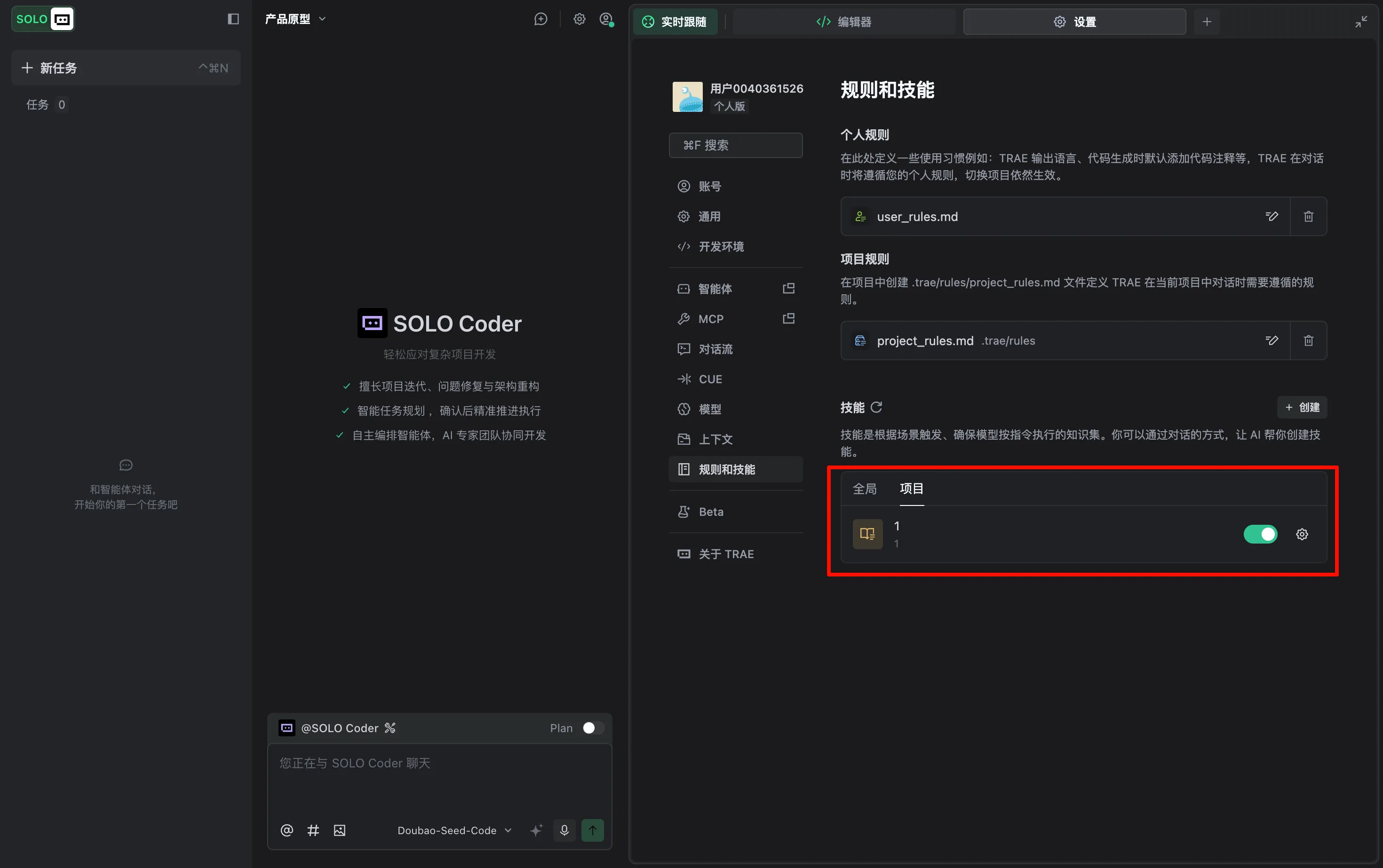The image size is (1383, 868).
Task: Disable the skill 1 toggle switch
Action: point(1260,535)
